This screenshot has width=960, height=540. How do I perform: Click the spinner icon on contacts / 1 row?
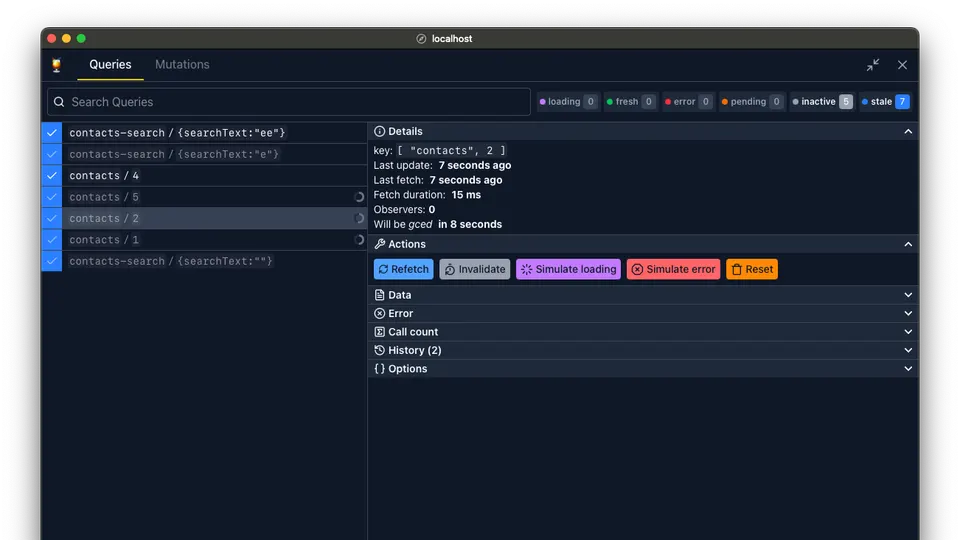[359, 239]
